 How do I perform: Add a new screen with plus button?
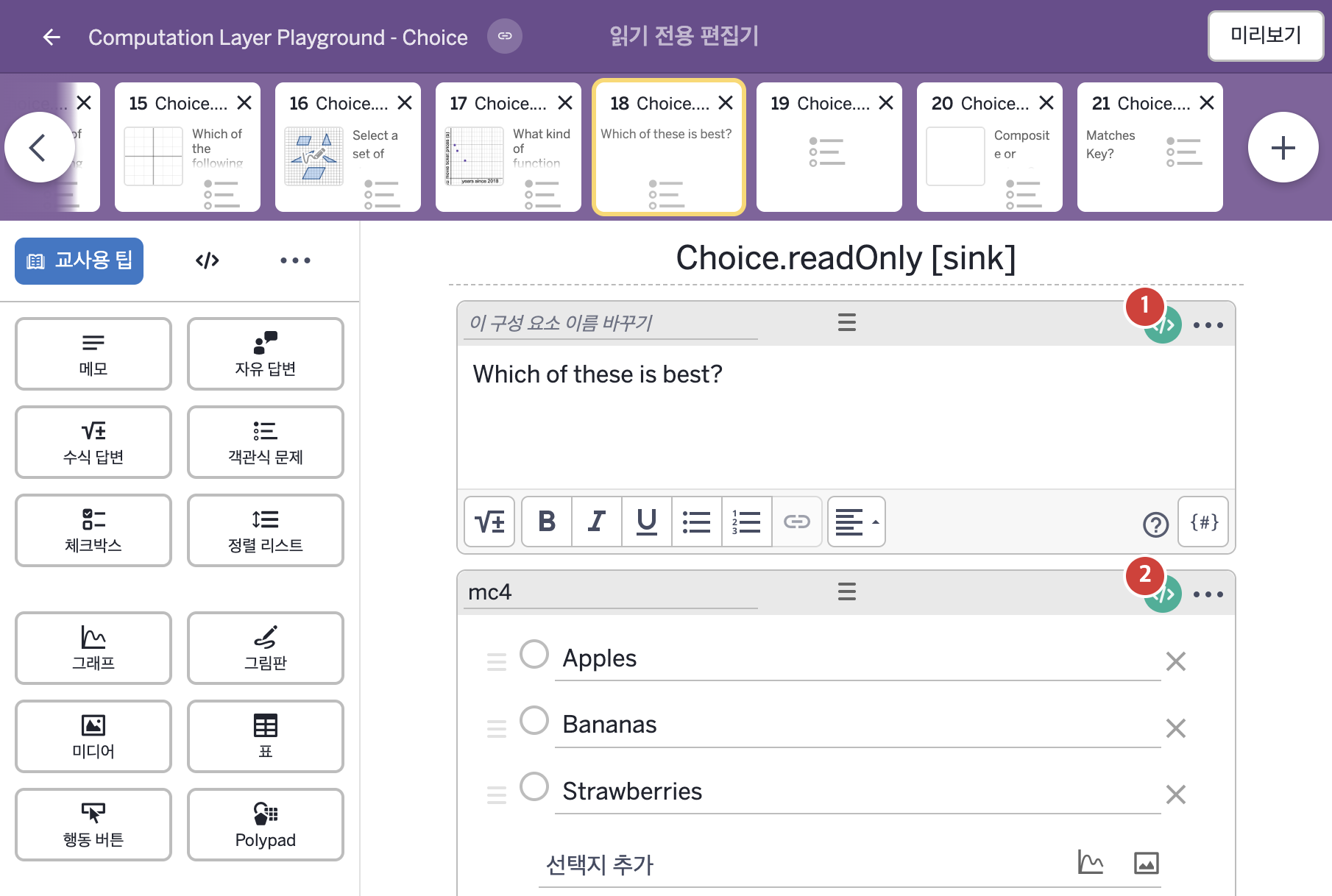1283,147
